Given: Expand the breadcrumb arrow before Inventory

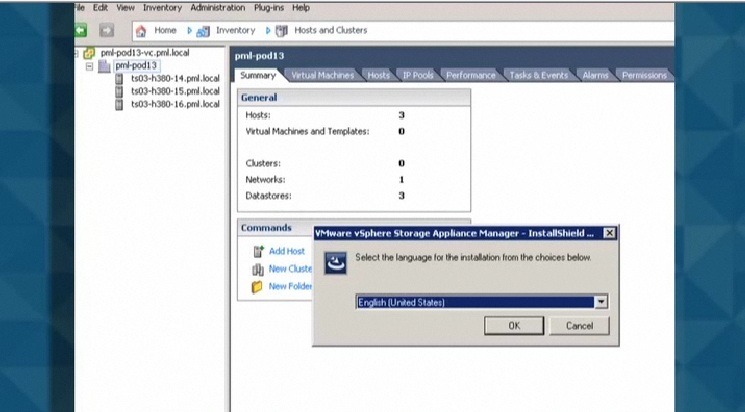Looking at the screenshot, I should [x=189, y=30].
